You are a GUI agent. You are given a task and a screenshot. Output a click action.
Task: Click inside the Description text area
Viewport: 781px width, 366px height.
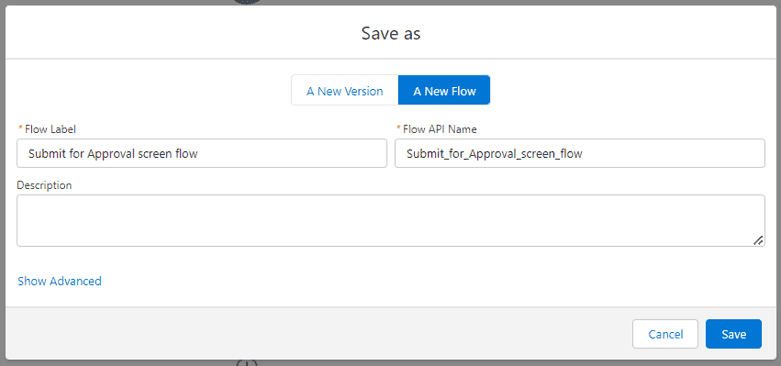point(390,220)
